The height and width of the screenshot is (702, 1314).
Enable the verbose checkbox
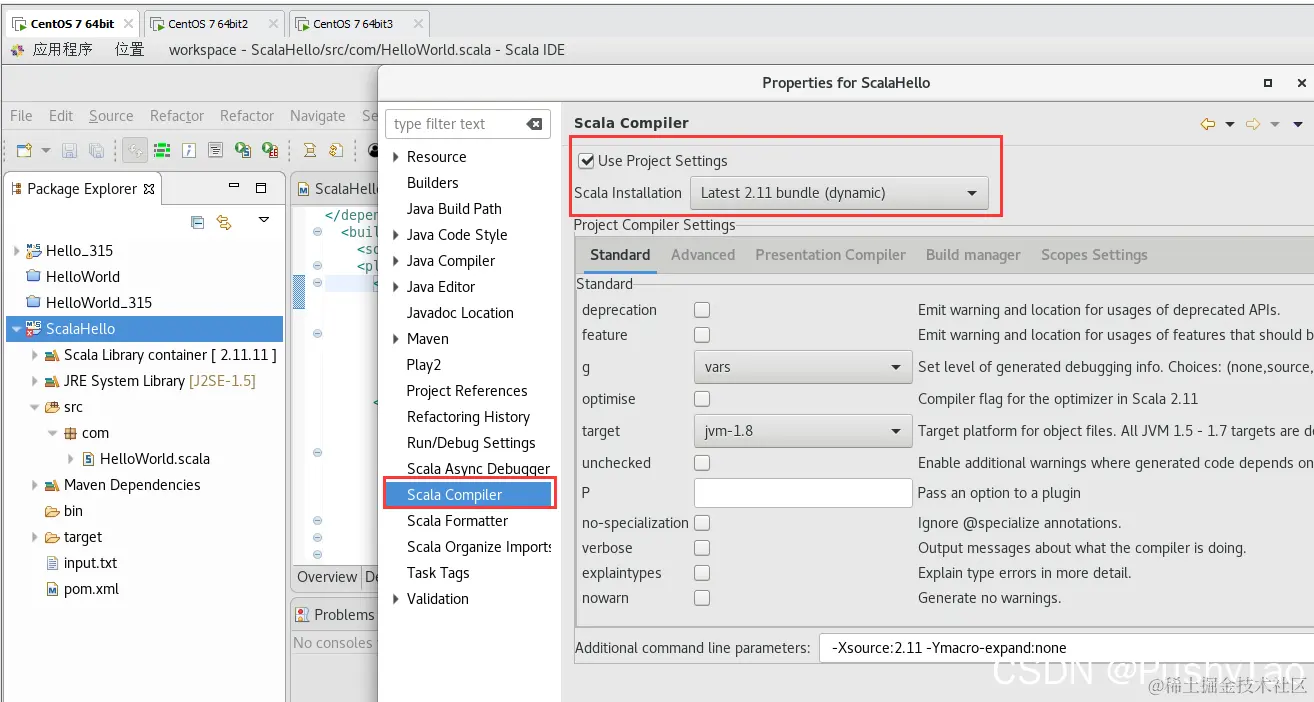tap(702, 548)
